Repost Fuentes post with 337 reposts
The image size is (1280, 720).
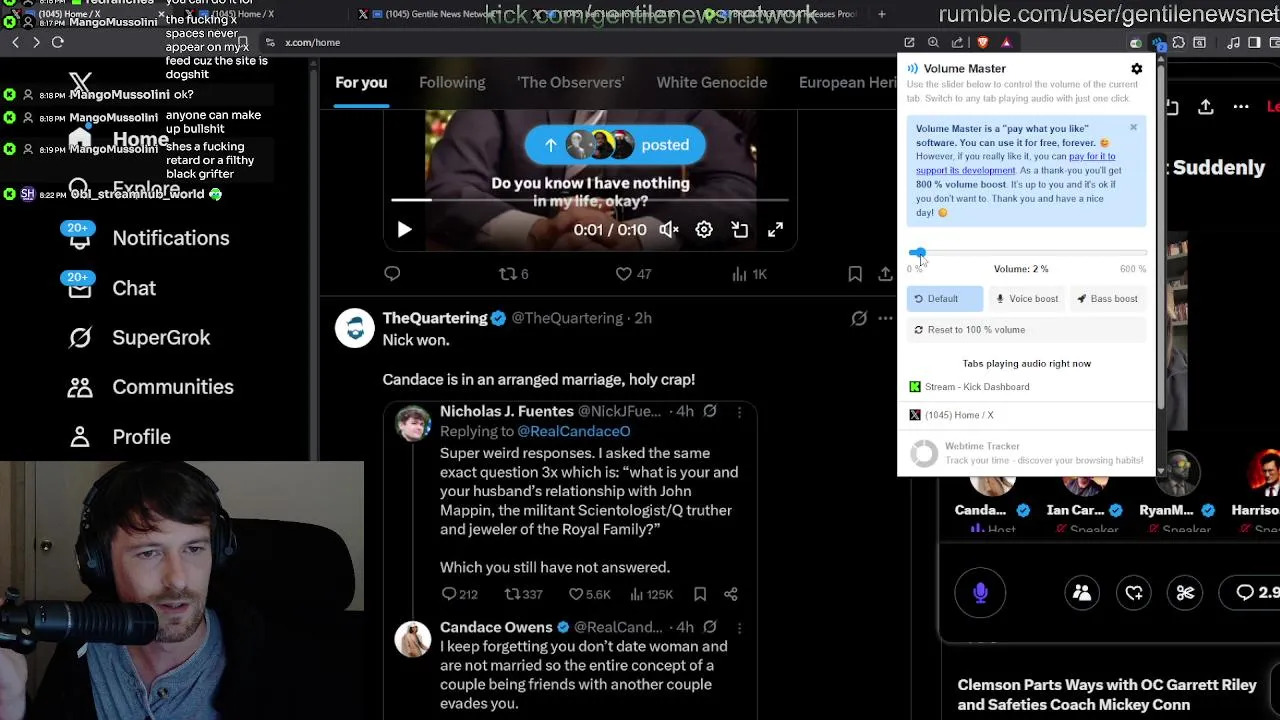click(x=523, y=594)
